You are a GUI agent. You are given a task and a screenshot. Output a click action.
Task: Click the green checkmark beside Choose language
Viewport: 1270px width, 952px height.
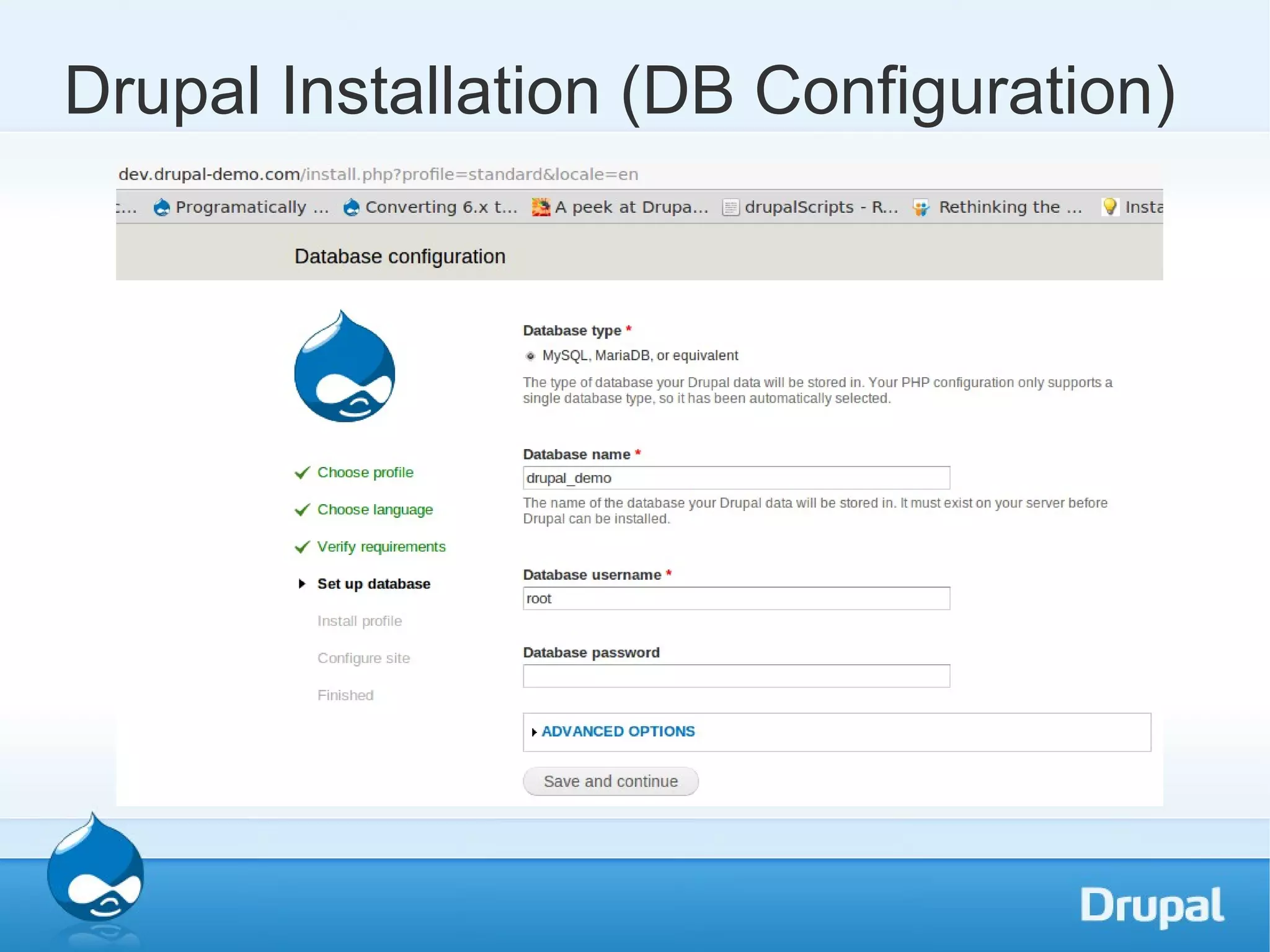(302, 510)
